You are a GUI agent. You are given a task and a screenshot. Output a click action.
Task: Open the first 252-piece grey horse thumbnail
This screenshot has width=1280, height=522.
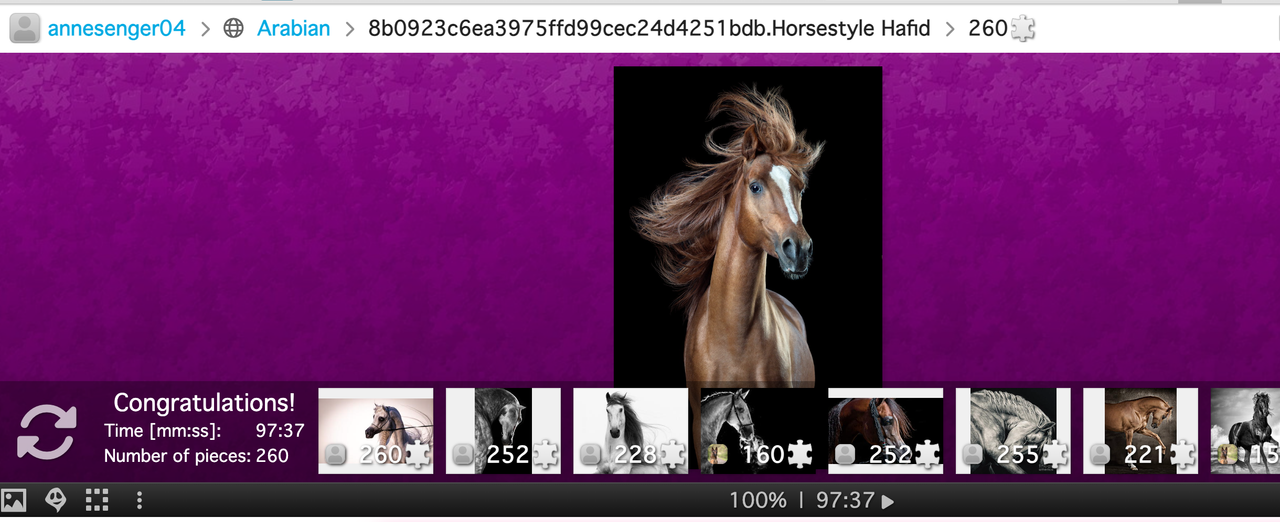(503, 430)
